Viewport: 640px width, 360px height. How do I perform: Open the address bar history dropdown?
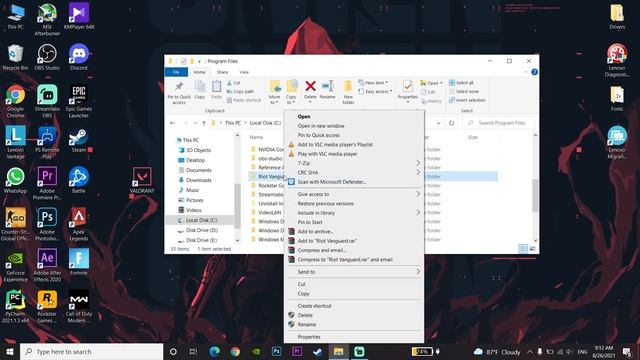[438, 123]
